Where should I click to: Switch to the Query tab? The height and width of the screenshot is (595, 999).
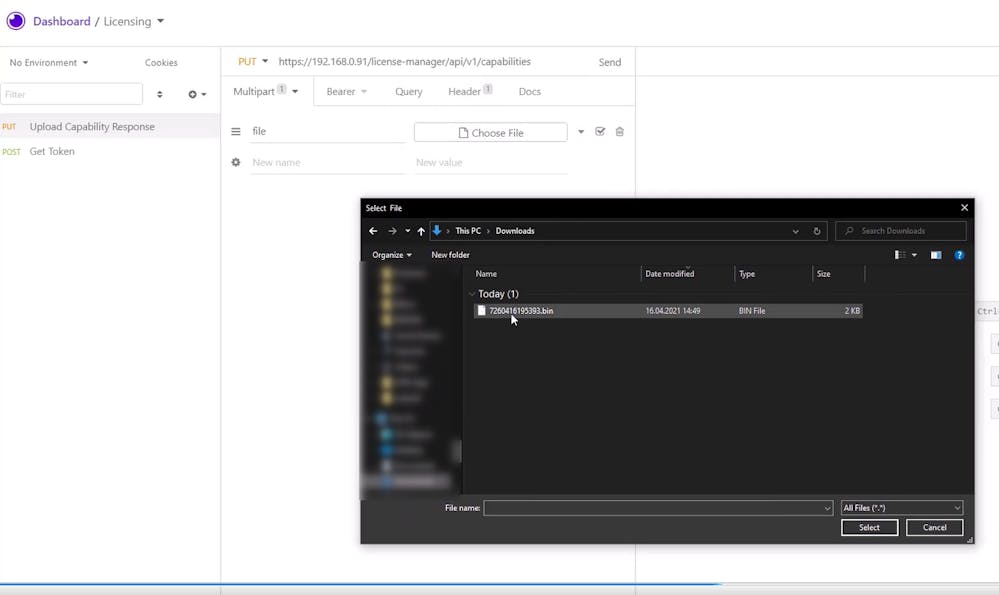[x=408, y=91]
